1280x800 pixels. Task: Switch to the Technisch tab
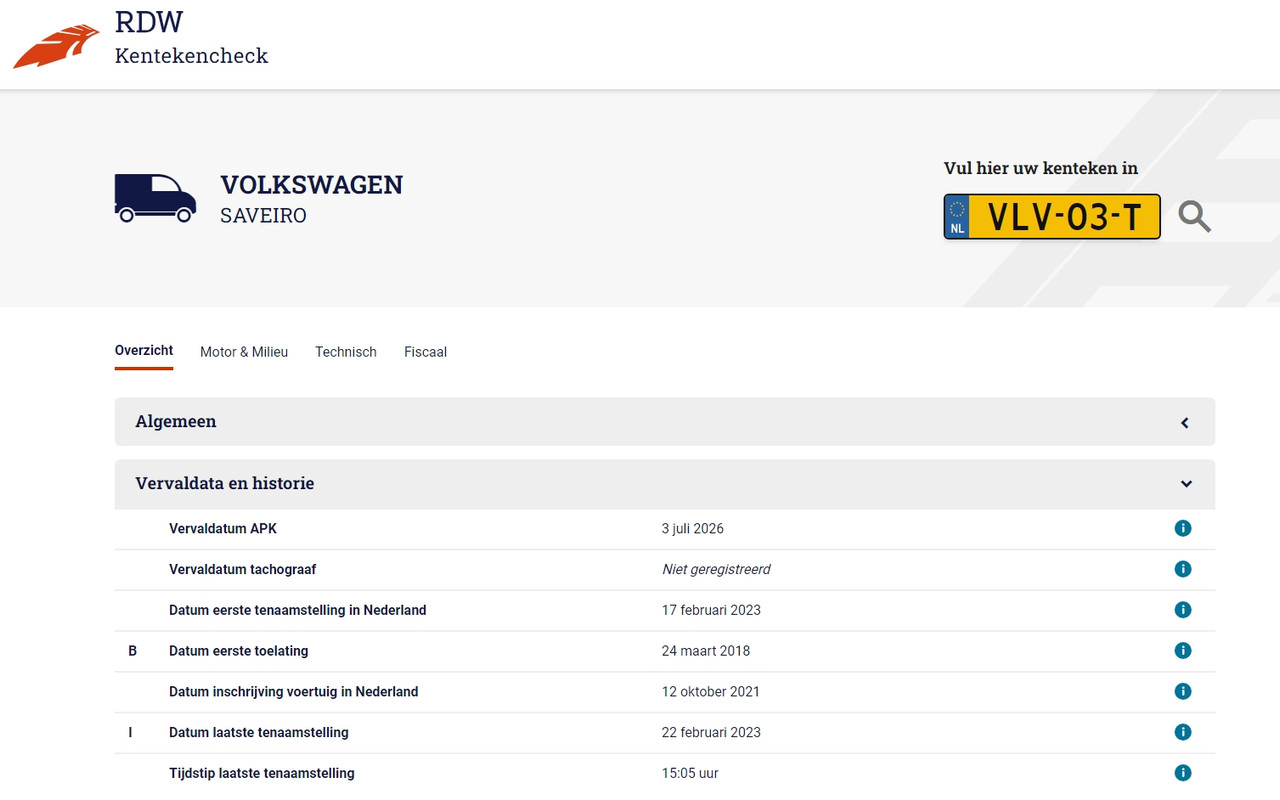[x=346, y=352]
